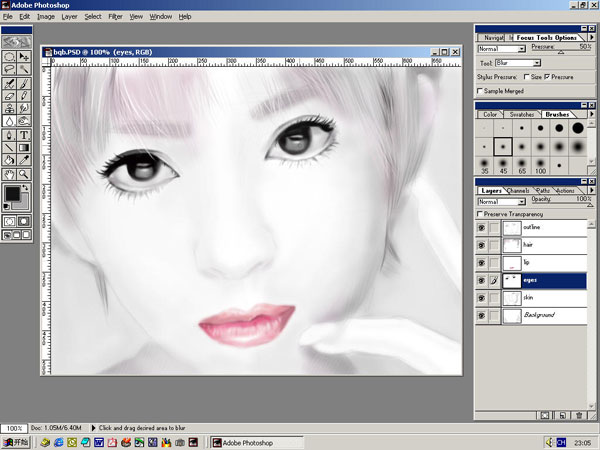Select the Move tool

point(24,57)
